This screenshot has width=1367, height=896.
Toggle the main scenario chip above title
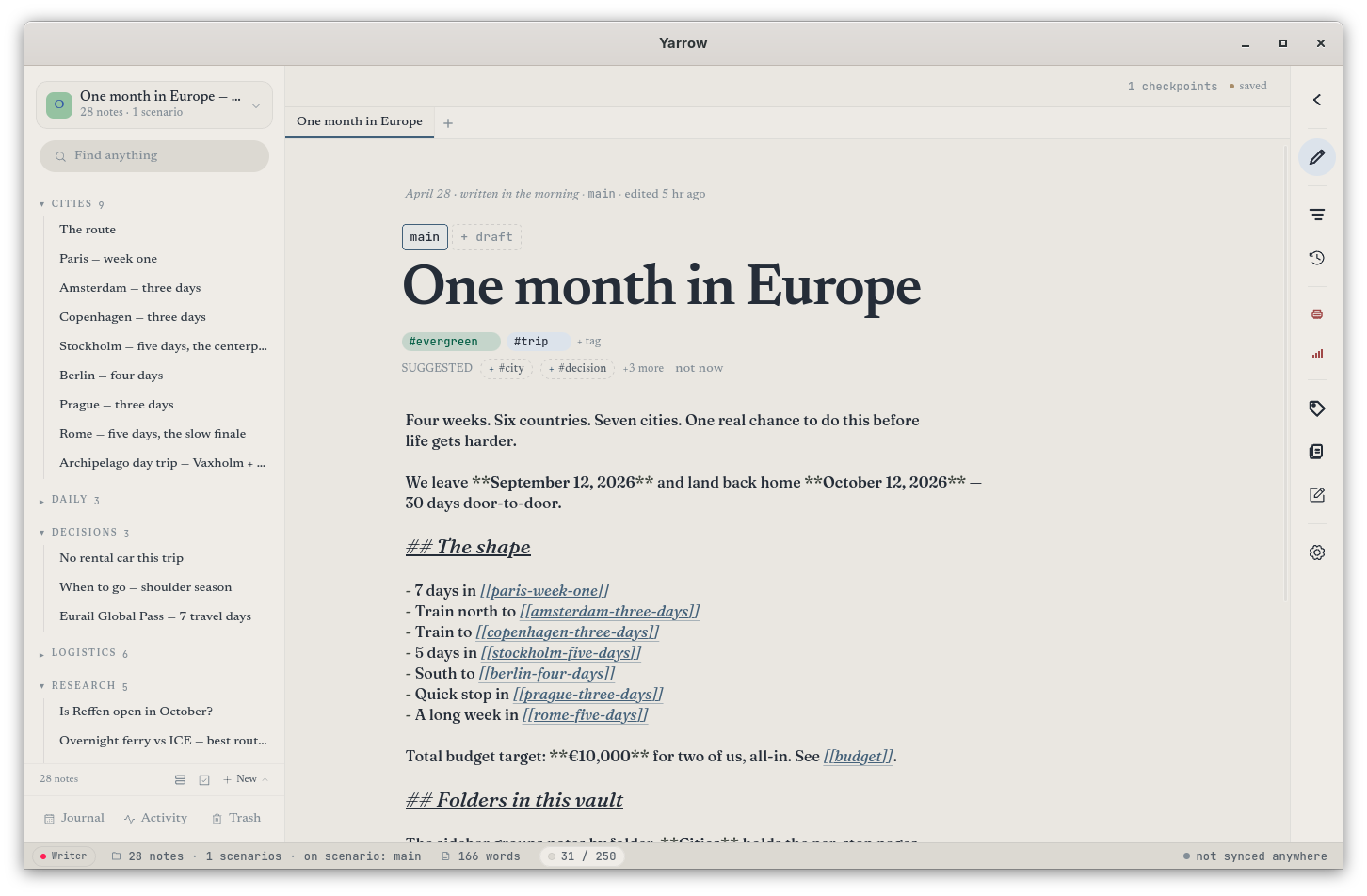coord(425,237)
